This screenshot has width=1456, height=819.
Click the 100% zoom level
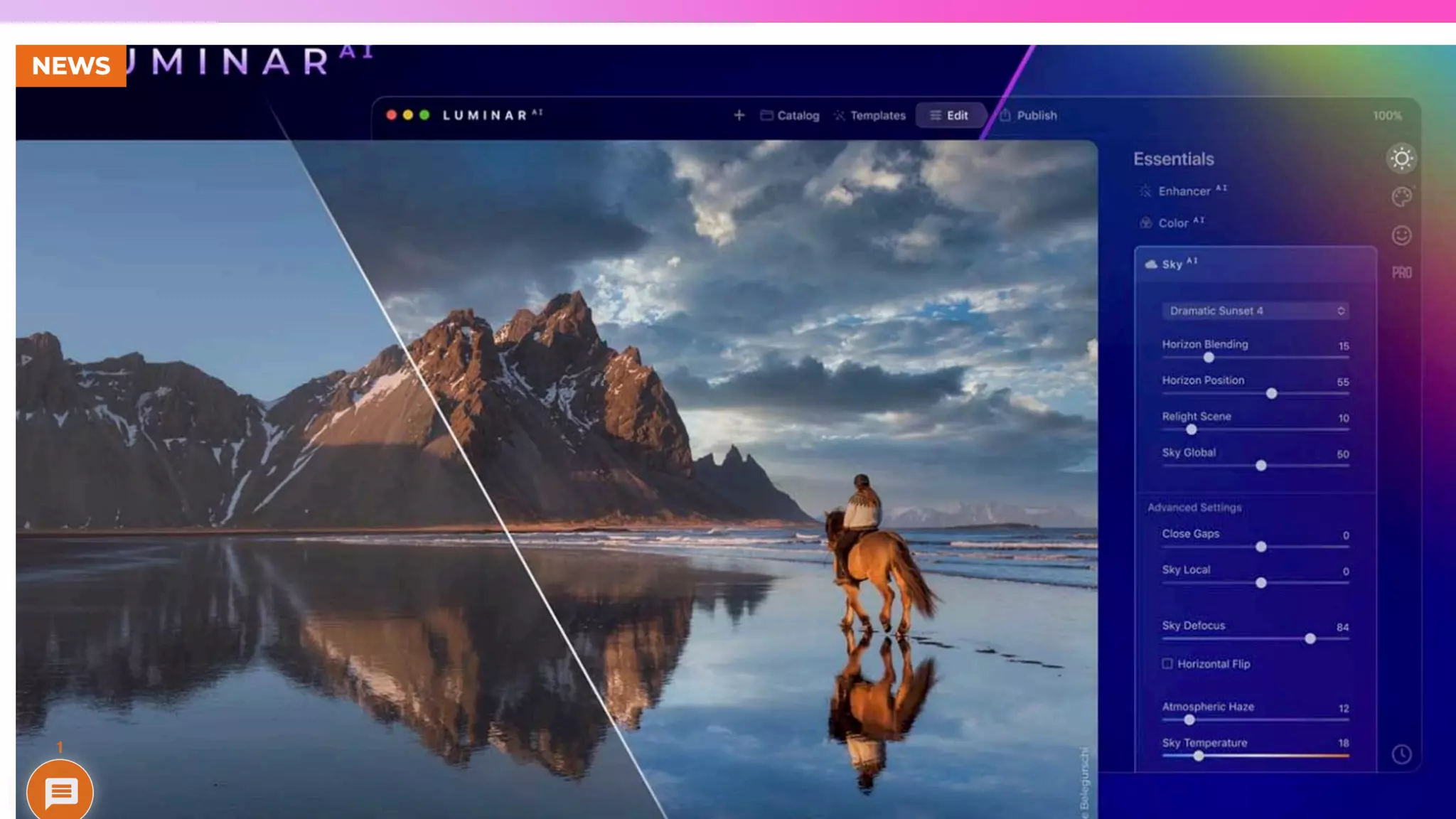point(1387,116)
